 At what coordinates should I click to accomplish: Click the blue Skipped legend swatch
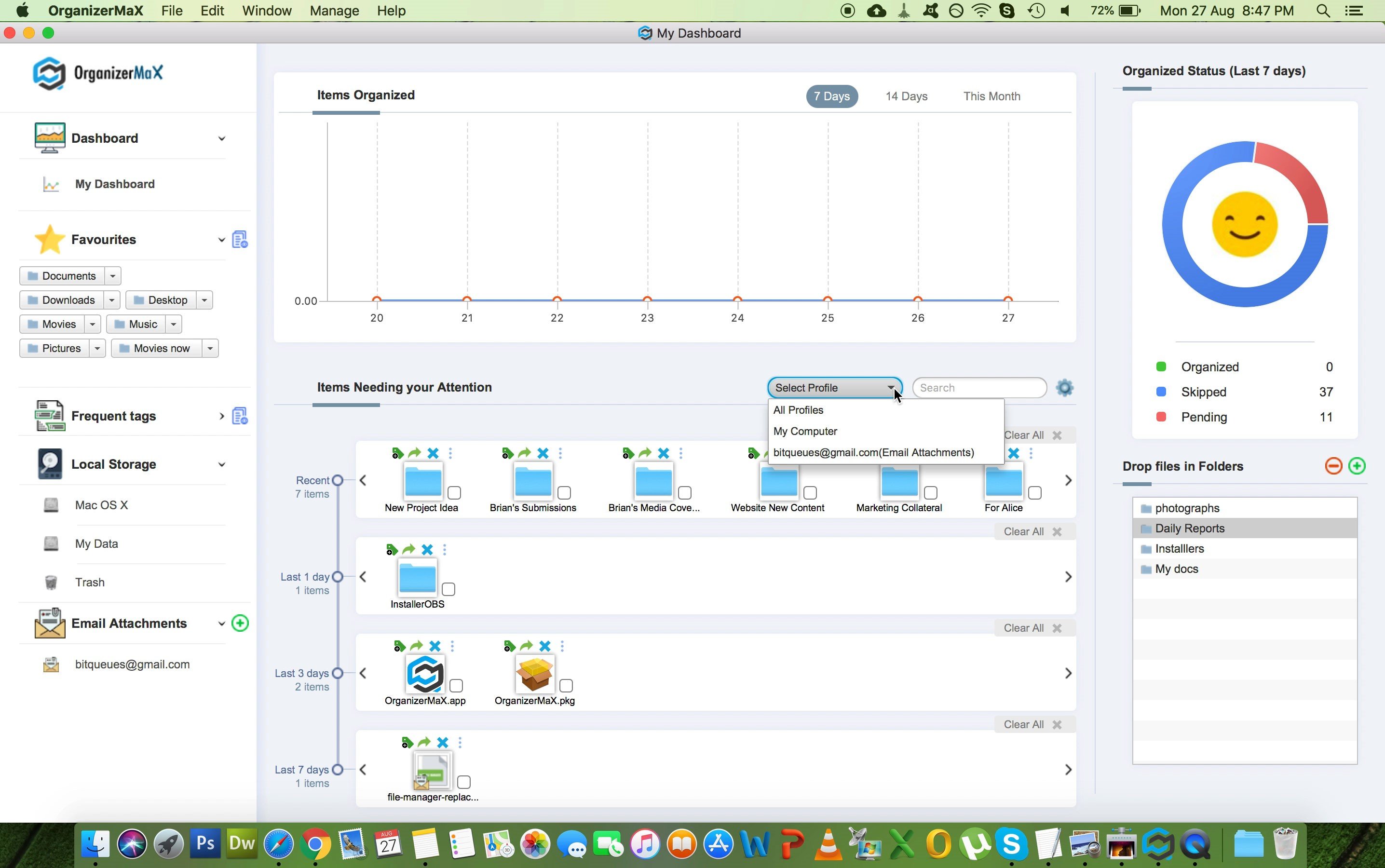[x=1161, y=392]
